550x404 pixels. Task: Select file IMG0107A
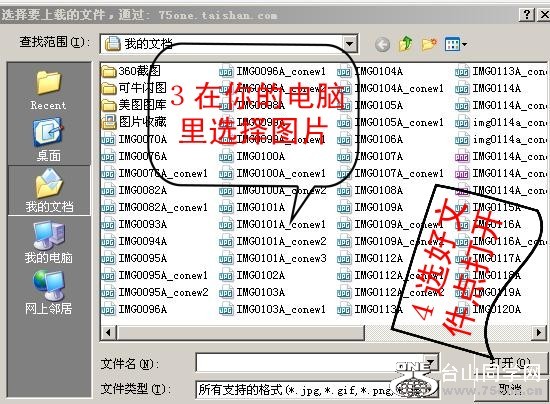click(370, 156)
